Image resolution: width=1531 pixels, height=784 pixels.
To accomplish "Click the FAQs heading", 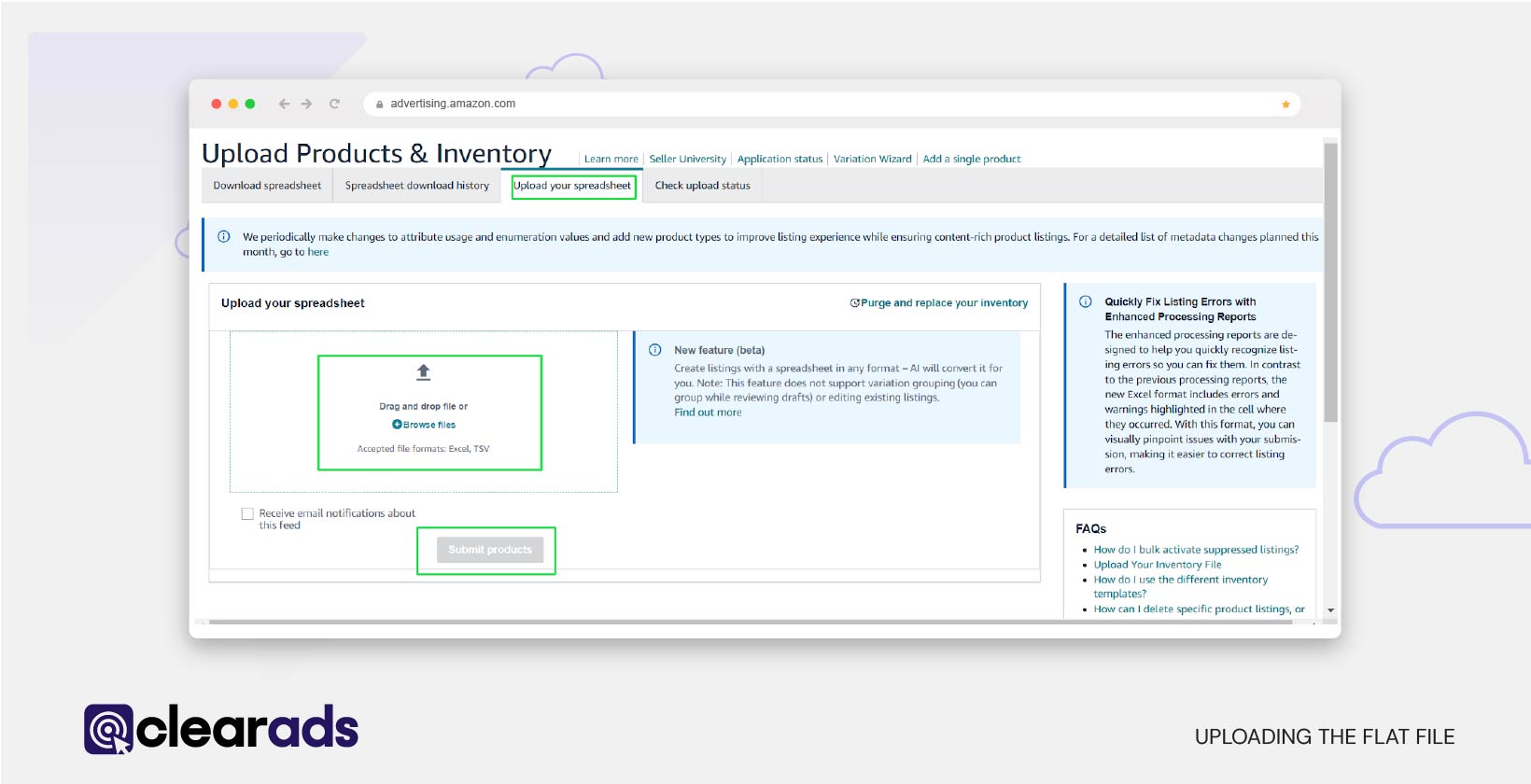I will pyautogui.click(x=1090, y=528).
